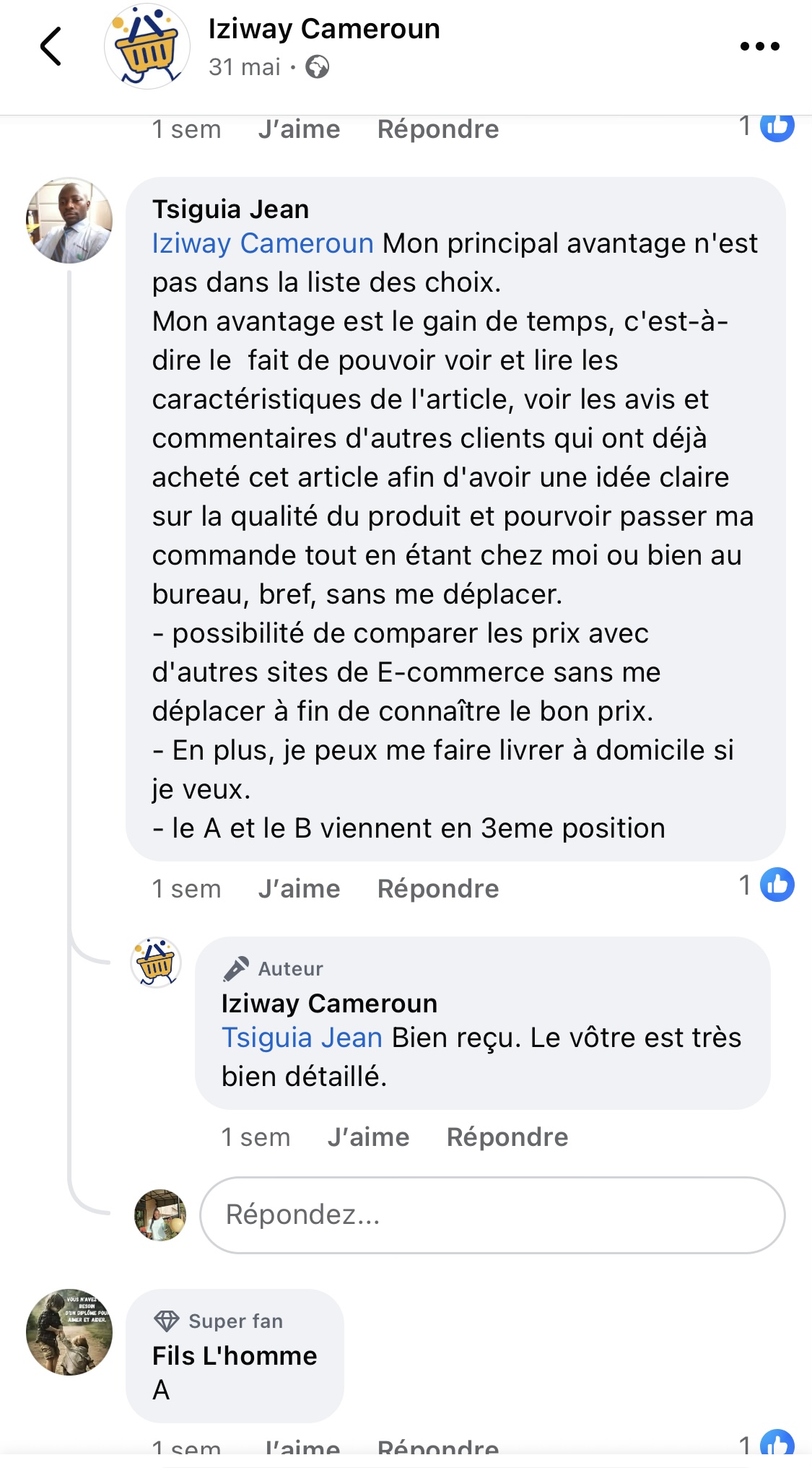Tap the globe public audience icon

tap(318, 68)
